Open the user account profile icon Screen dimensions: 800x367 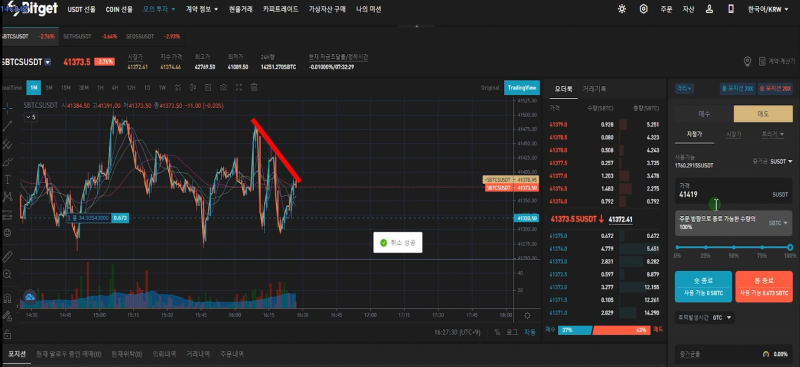coord(709,9)
